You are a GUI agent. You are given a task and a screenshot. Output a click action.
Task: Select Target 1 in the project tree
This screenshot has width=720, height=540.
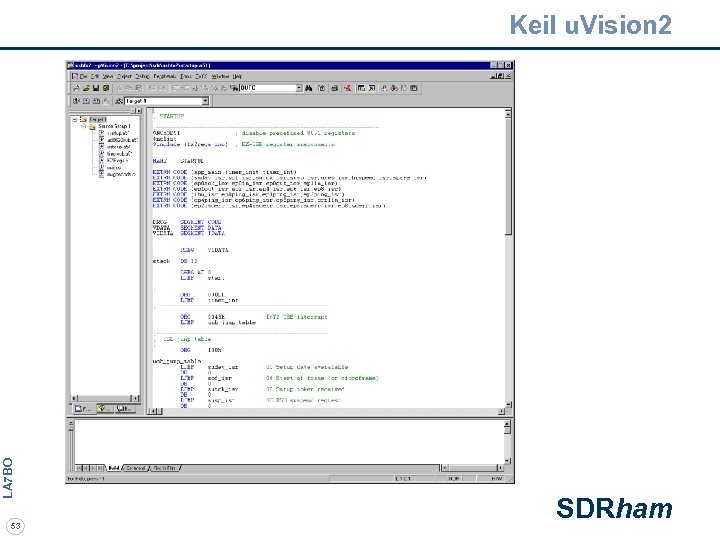[97, 119]
